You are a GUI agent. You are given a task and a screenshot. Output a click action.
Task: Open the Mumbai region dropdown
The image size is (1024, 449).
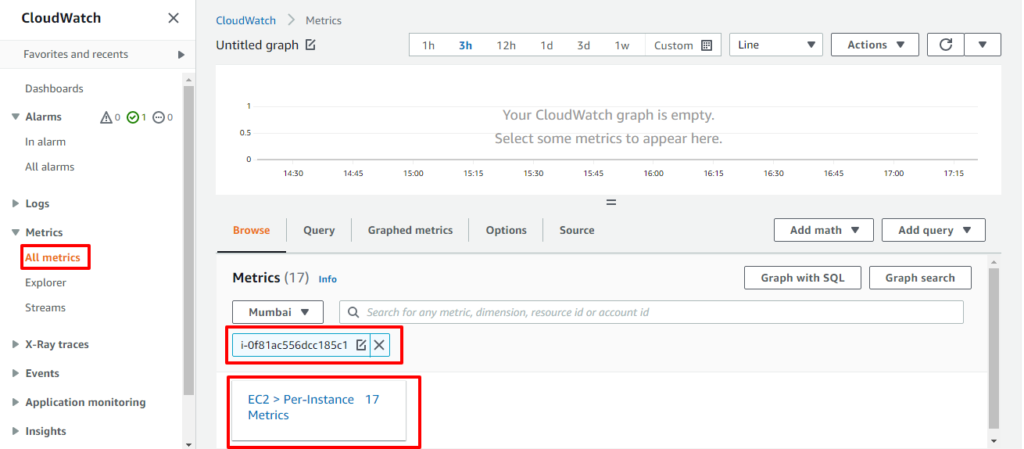point(278,312)
